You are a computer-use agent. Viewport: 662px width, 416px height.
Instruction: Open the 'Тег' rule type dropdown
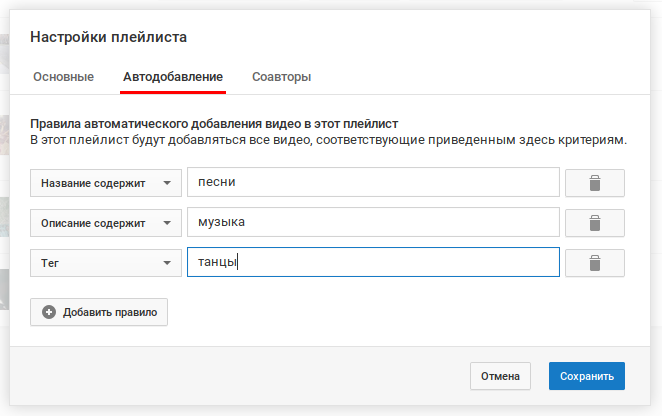click(x=106, y=263)
